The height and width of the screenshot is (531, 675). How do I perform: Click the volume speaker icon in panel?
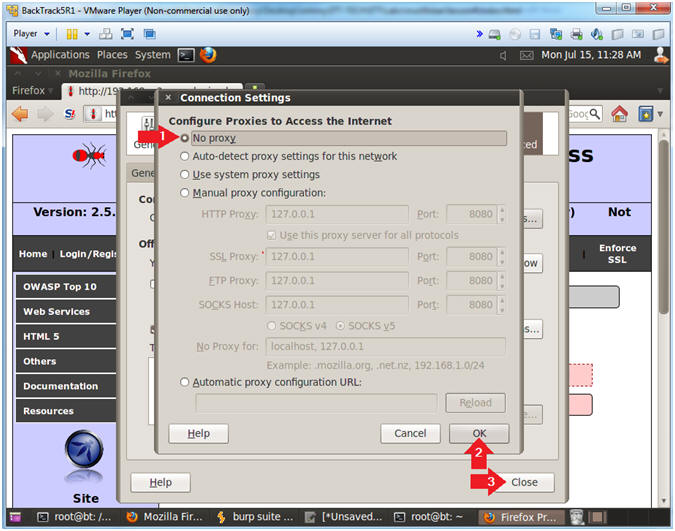pos(503,55)
